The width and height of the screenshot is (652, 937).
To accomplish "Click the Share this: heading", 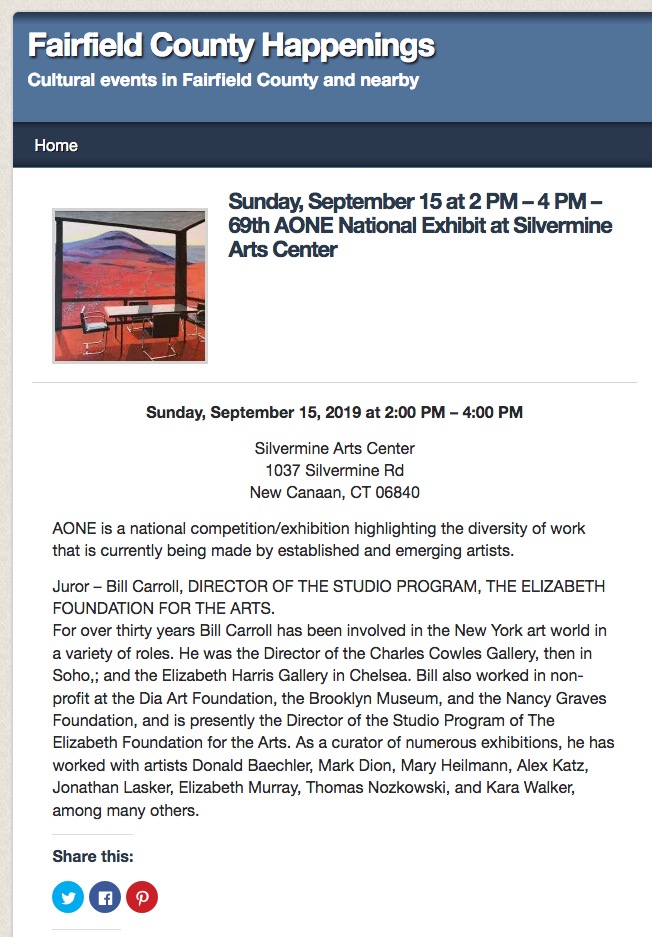I will (x=93, y=856).
